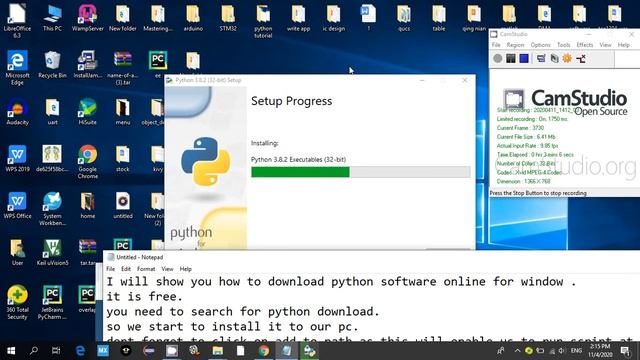Select the menu folder on desktop
Image resolution: width=640 pixels, height=360 pixels.
(122, 112)
